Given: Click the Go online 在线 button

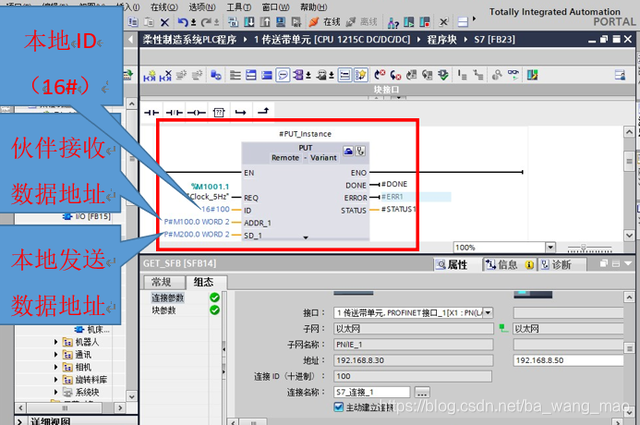Looking at the screenshot, I should pos(325,22).
